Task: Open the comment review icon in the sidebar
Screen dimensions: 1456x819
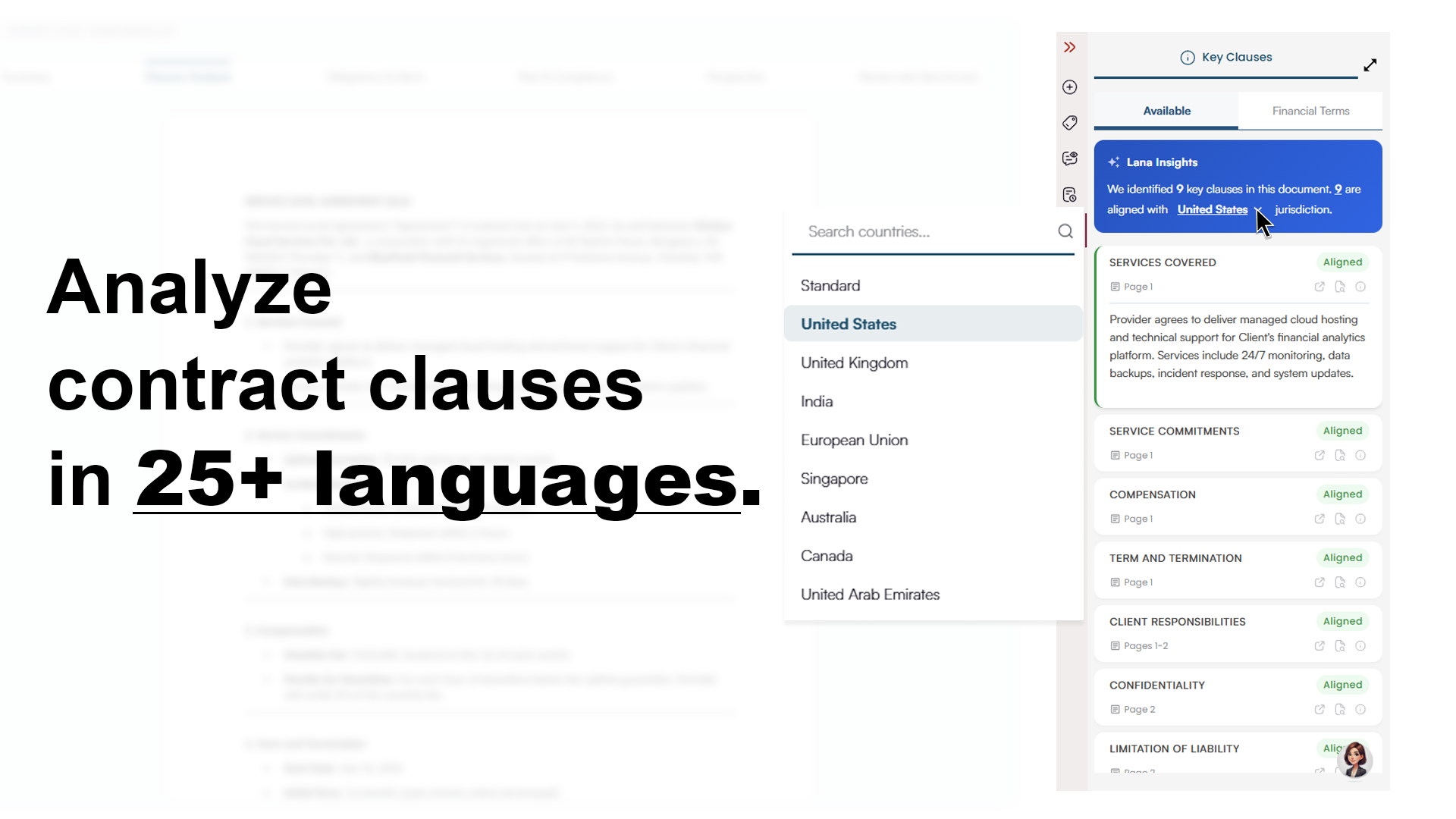Action: point(1070,158)
